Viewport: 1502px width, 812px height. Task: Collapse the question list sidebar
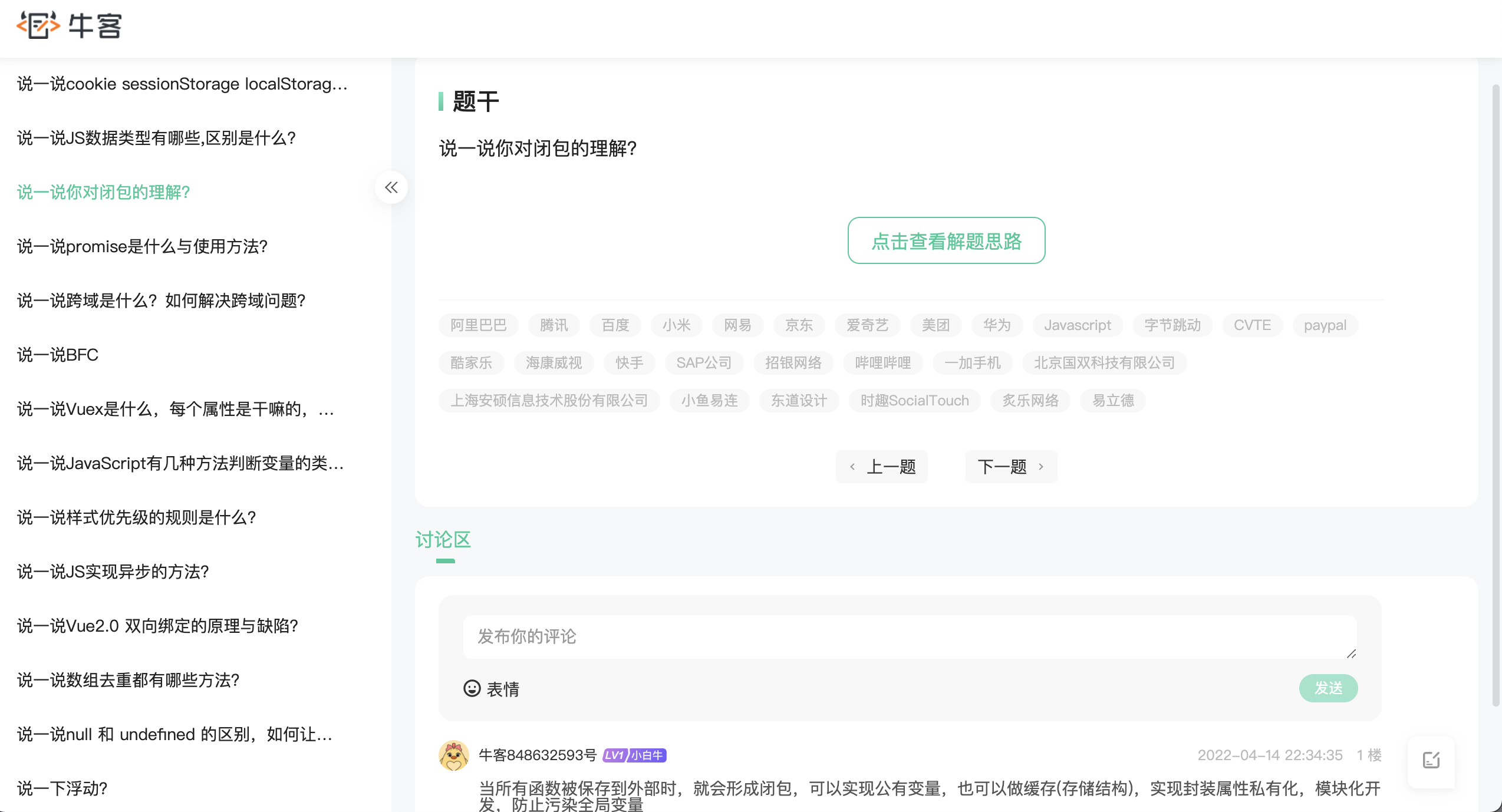391,187
